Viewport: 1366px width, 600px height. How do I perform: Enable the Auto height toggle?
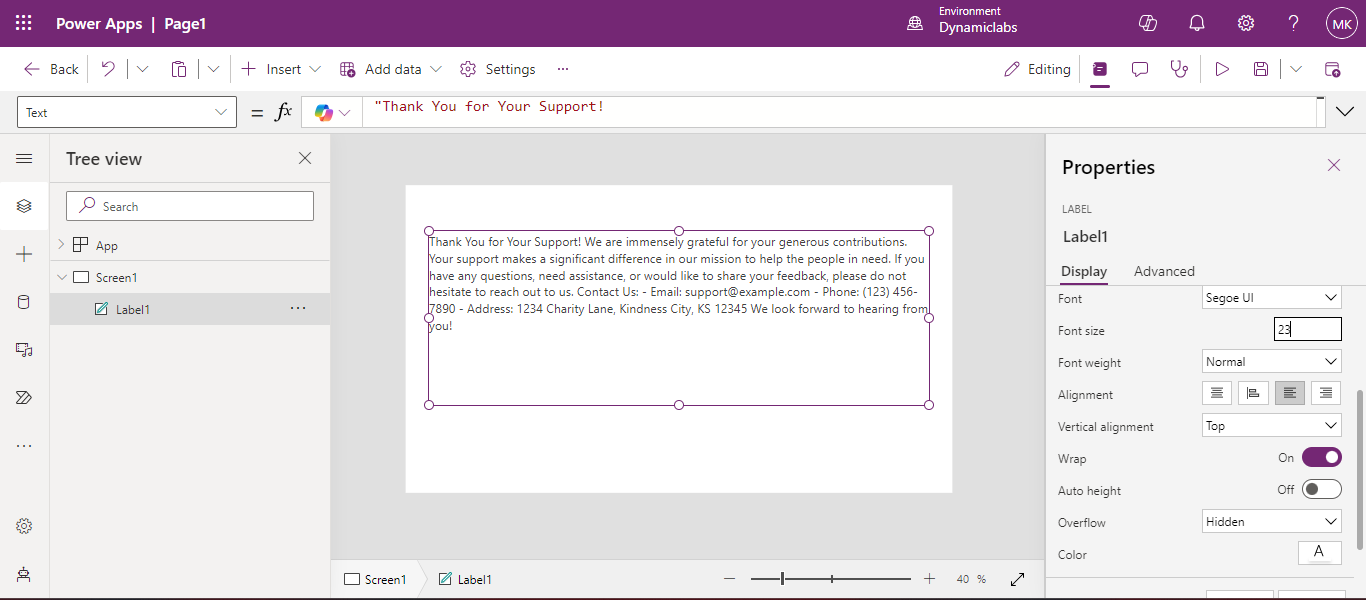tap(1321, 490)
